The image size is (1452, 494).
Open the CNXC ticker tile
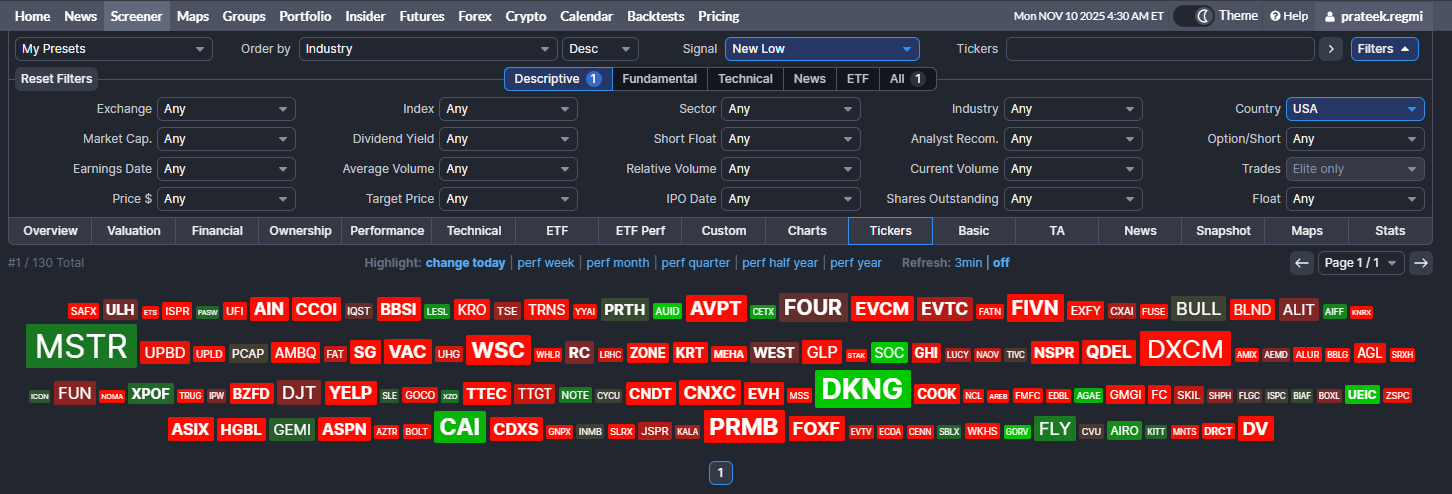coord(709,393)
